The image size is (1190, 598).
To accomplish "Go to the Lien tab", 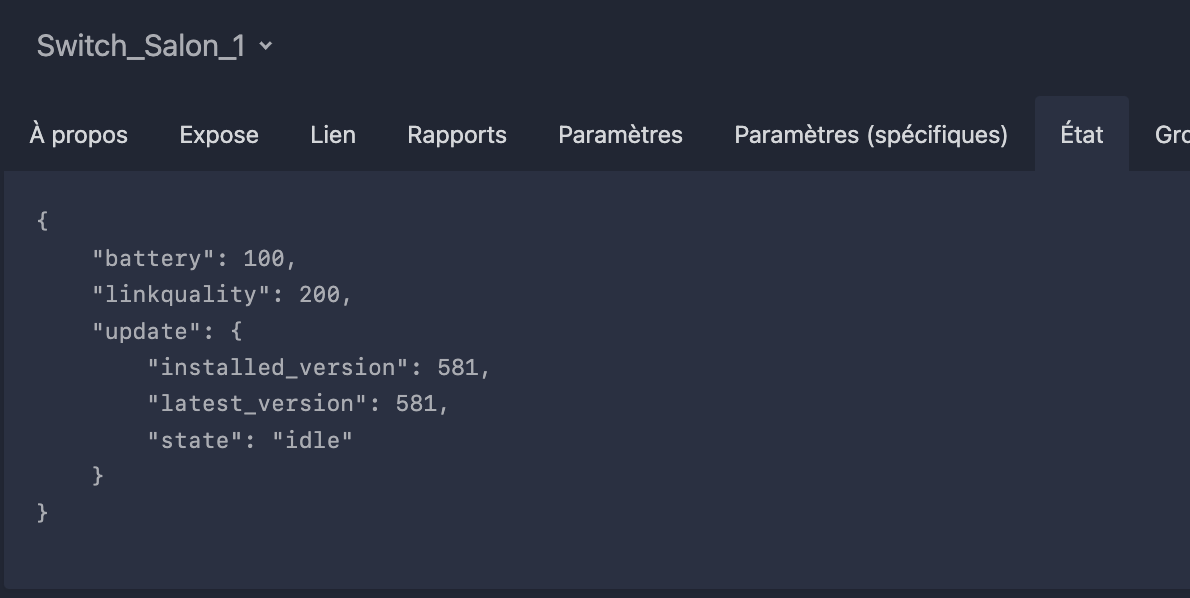I will 332,134.
